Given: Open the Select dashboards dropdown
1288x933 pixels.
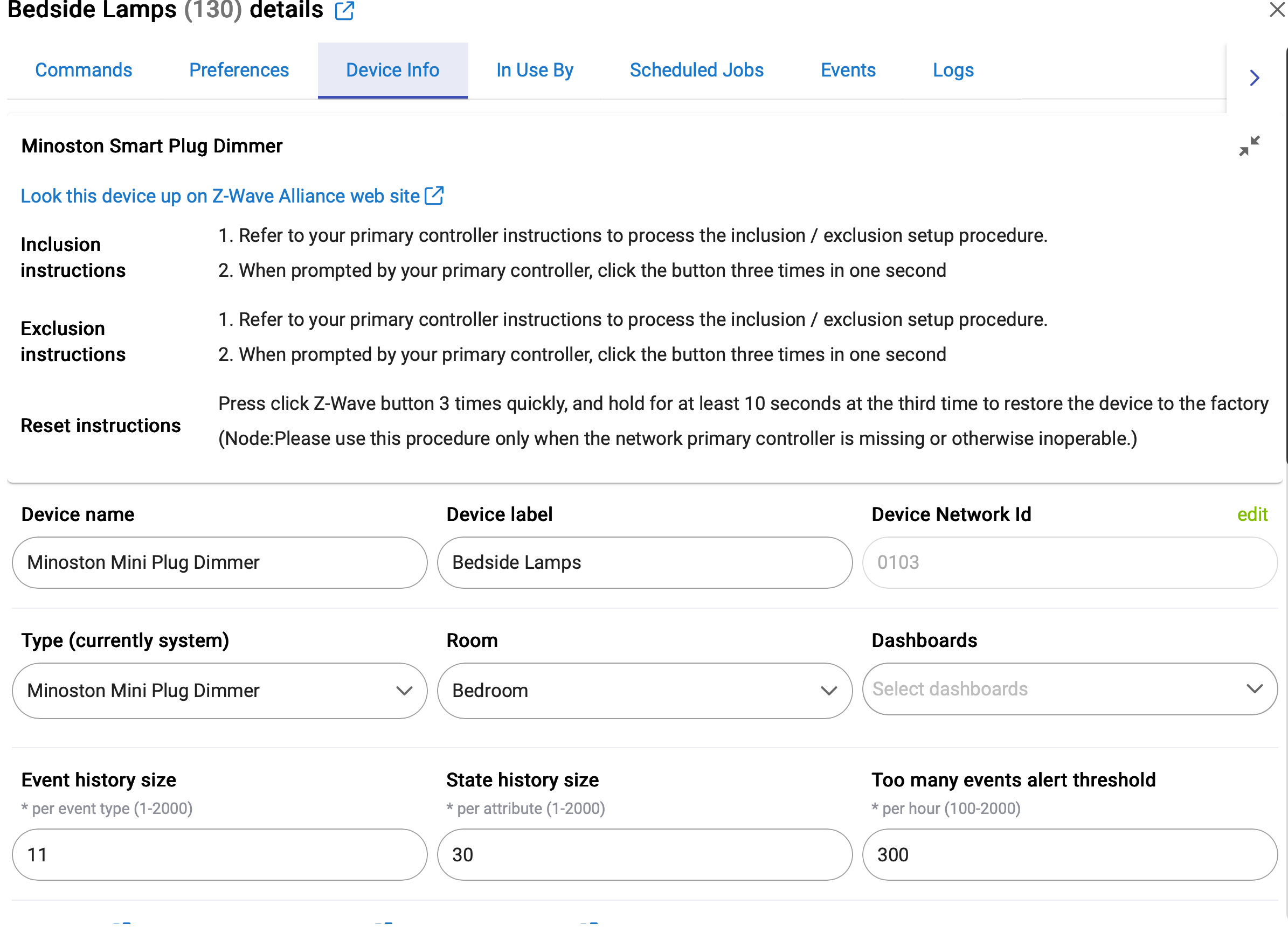Looking at the screenshot, I should [1070, 689].
